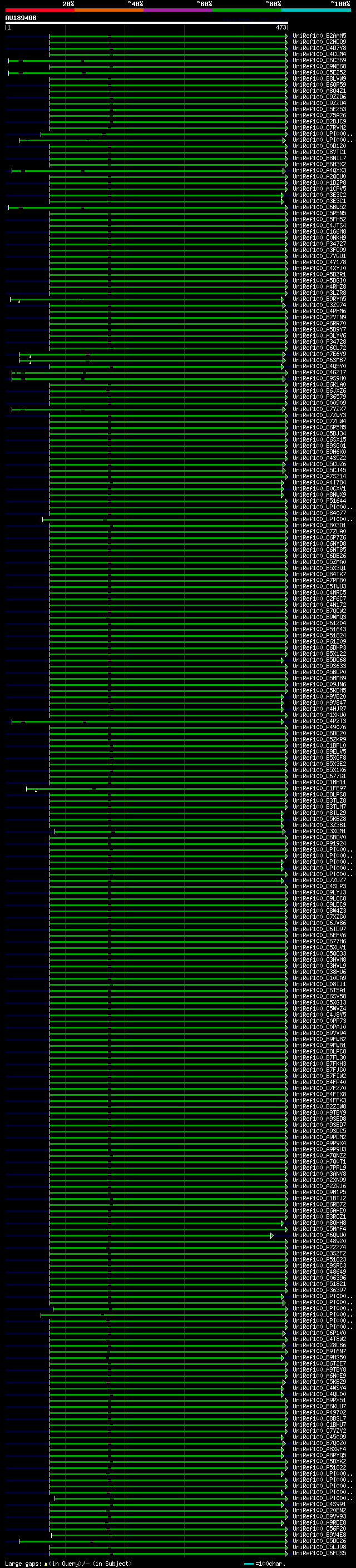Select the UniRef100_A8NWX9 label
The width and height of the screenshot is (356, 1568).
point(319,495)
